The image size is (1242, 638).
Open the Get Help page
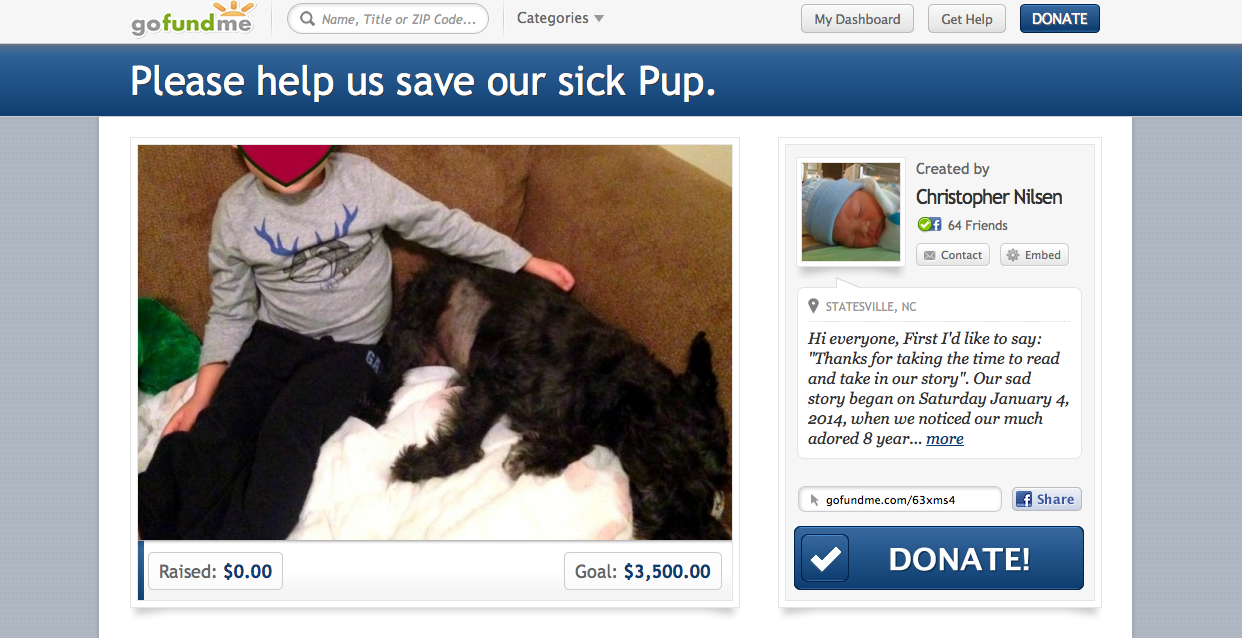(967, 19)
